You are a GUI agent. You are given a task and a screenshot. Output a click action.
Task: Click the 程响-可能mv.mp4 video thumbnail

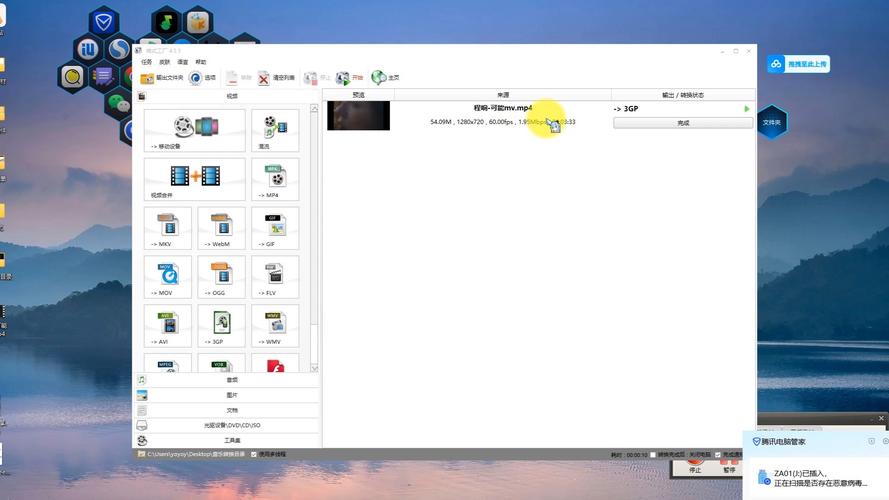(x=358, y=115)
